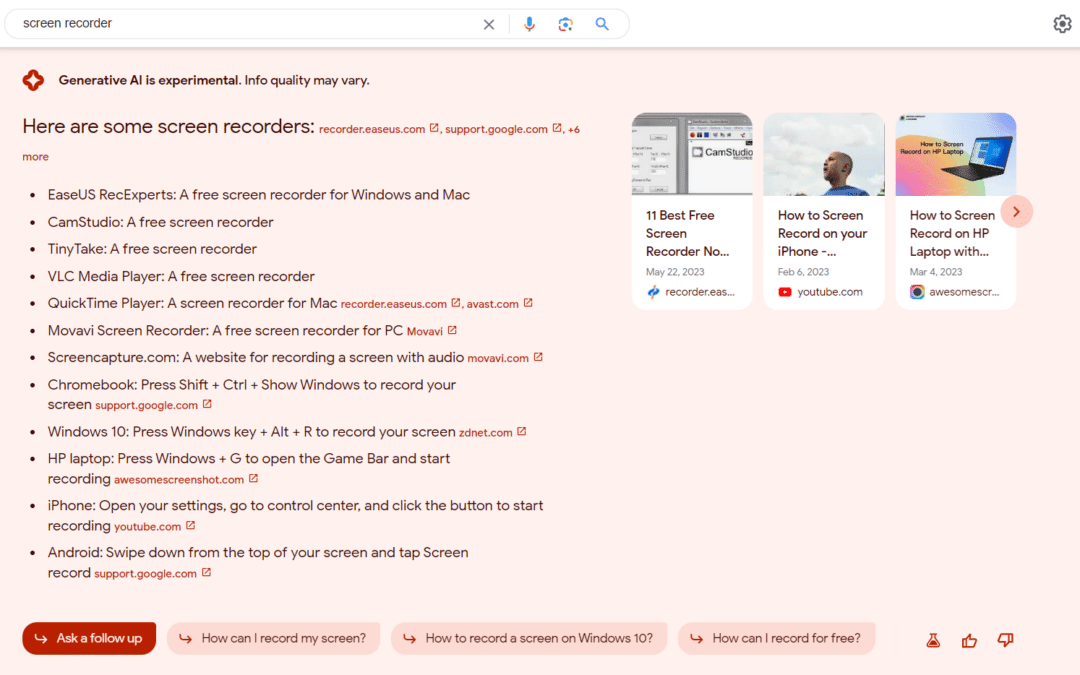Open the iPhone screen record YouTube card
This screenshot has width=1080, height=675.
[x=824, y=211]
